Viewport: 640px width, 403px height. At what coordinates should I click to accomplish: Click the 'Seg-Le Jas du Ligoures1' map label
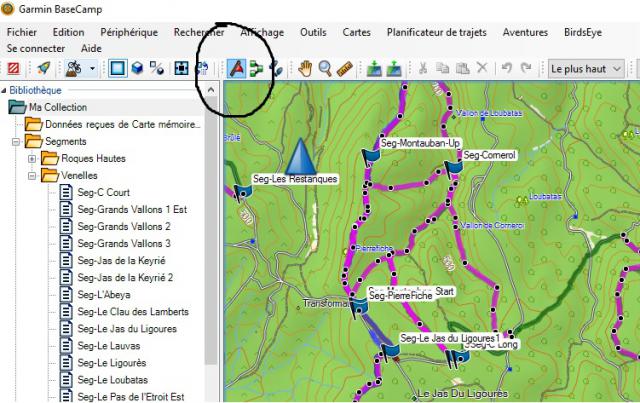coord(450,338)
